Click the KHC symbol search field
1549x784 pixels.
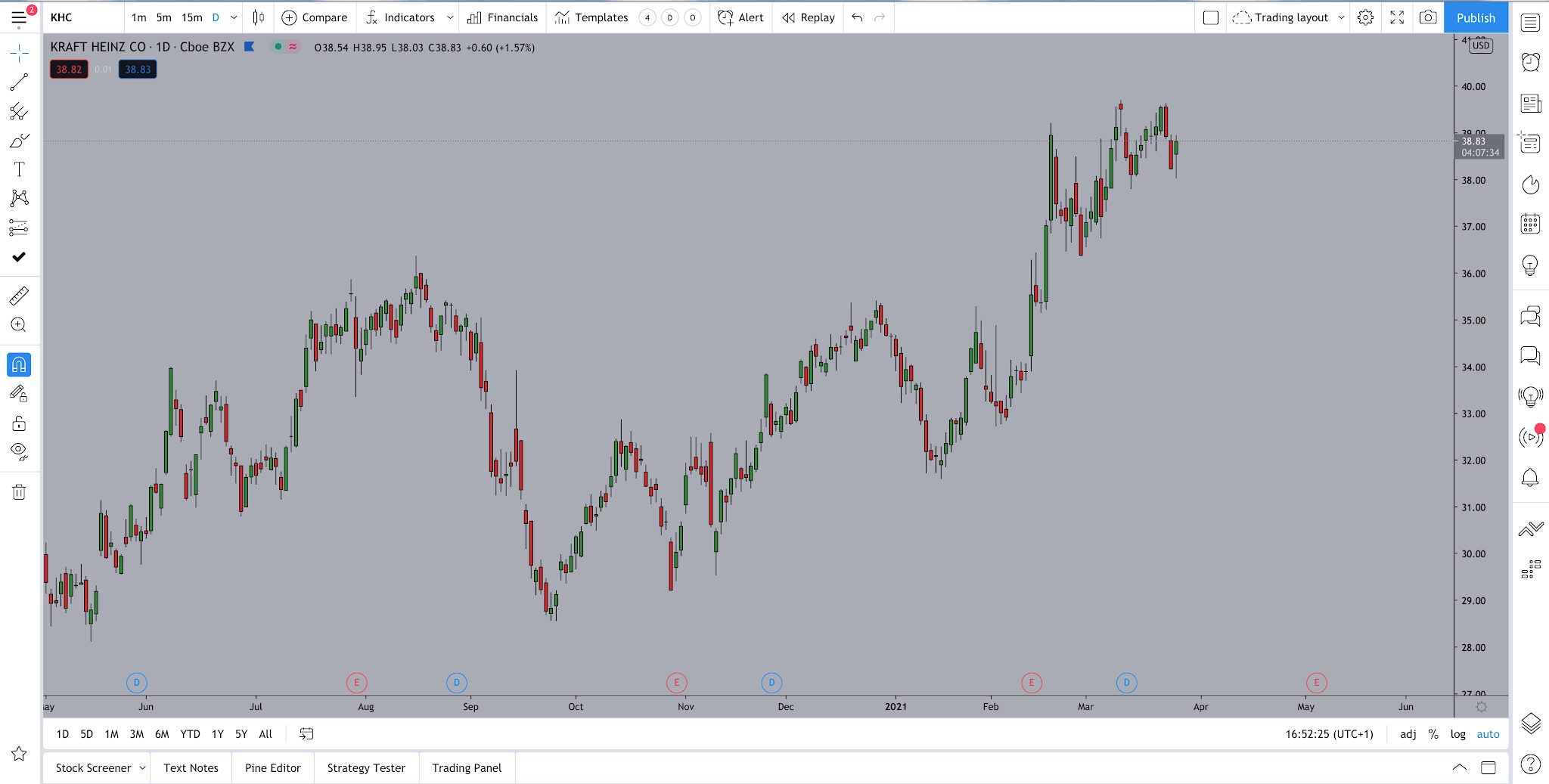83,17
